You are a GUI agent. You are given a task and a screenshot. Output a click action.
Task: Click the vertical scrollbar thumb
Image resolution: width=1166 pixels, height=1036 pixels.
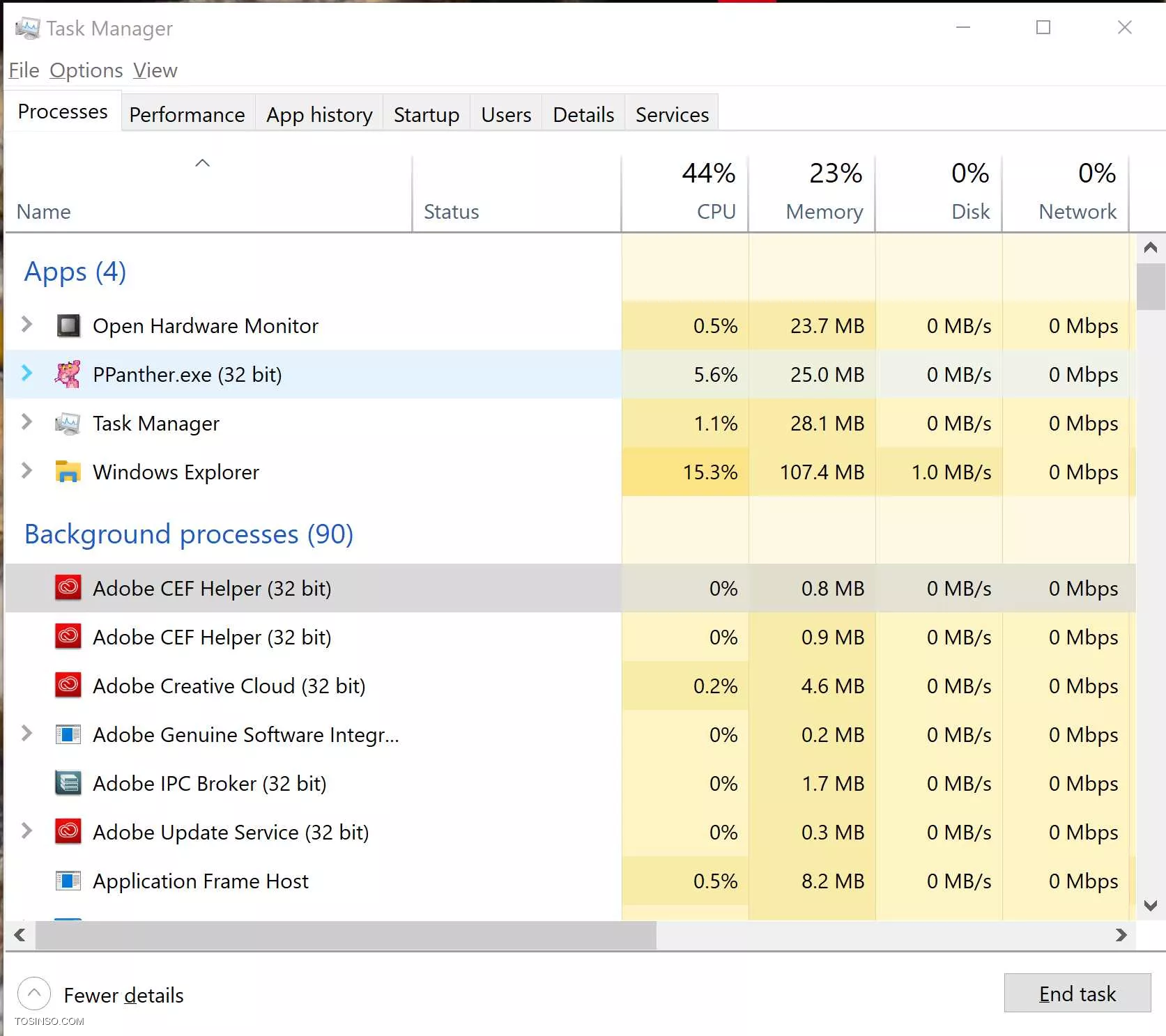point(1151,286)
